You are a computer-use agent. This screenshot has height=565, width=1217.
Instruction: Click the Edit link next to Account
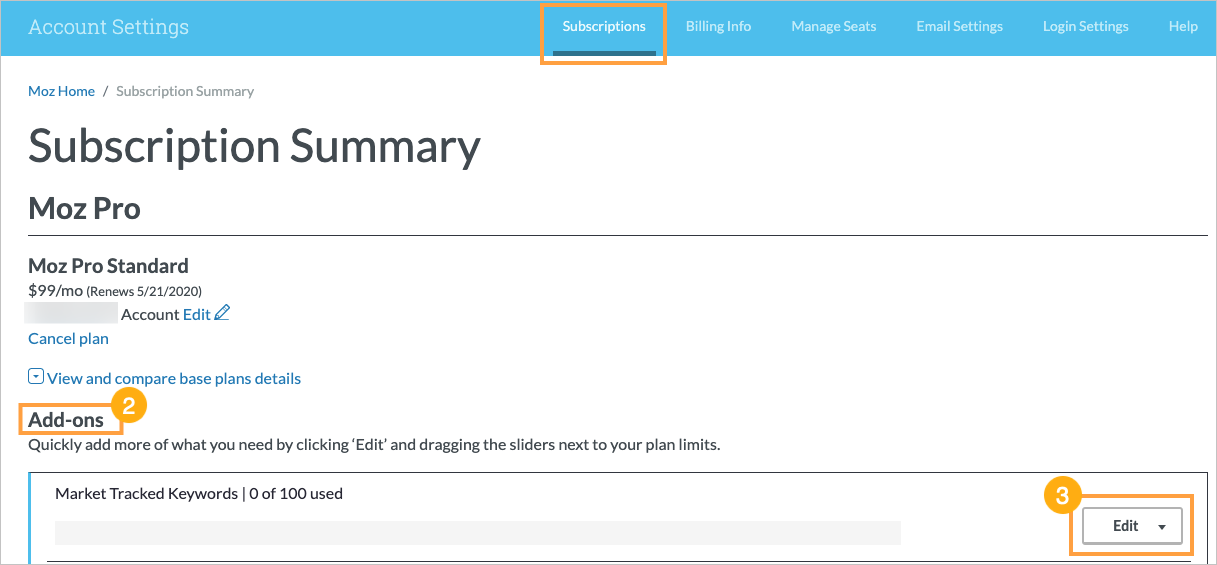point(196,314)
